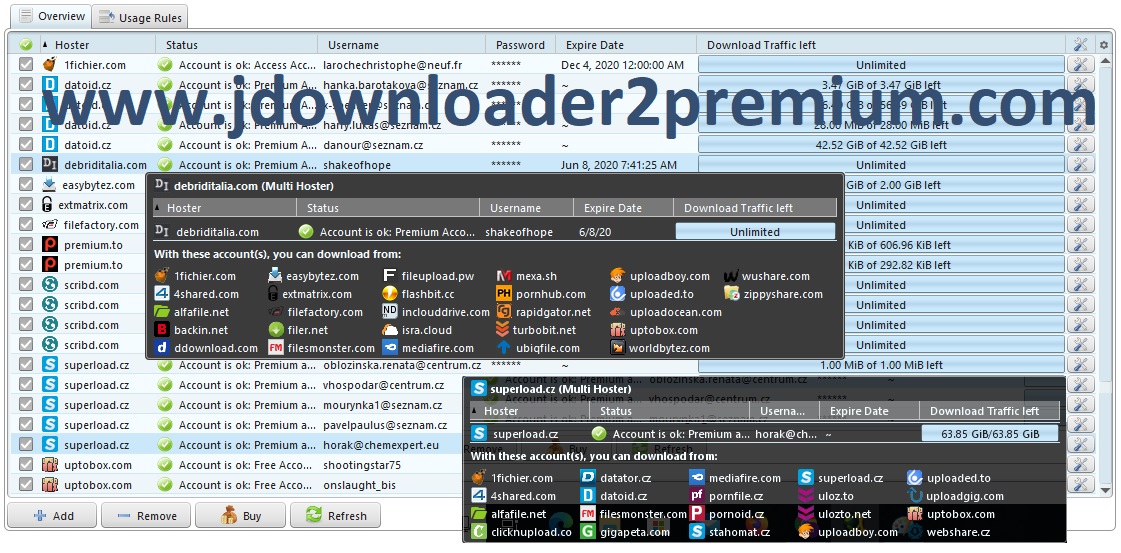This screenshot has height=553, width=1121.
Task: Click turbobit.net icon in debriditalia tooltip
Action: pos(503,330)
